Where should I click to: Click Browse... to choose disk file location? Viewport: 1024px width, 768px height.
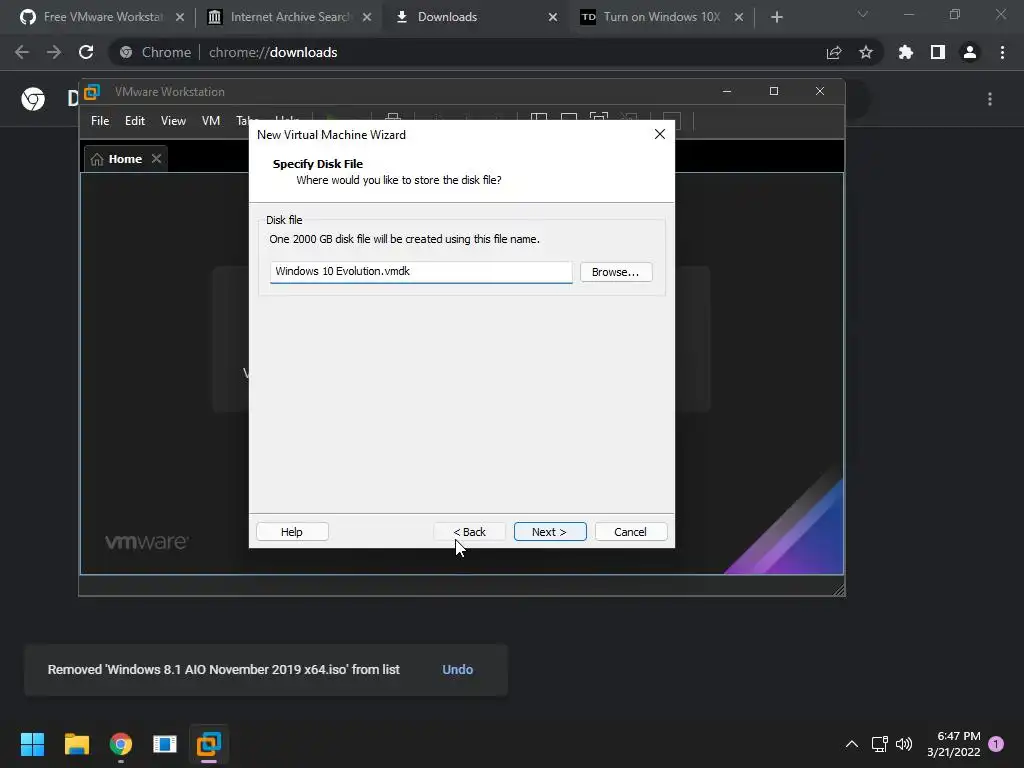pos(616,272)
